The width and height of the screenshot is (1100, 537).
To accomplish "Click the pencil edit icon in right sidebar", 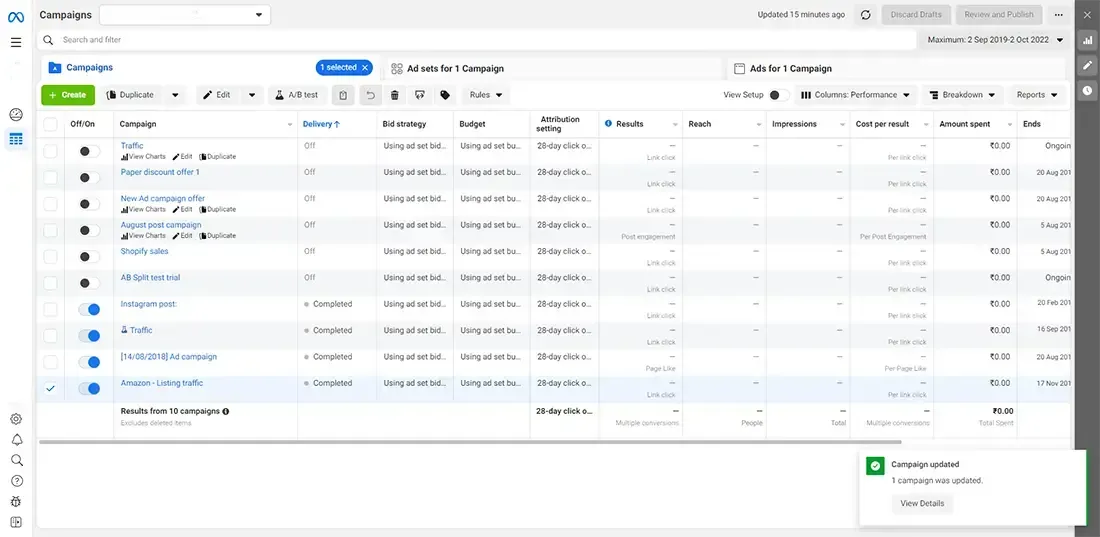I will (1087, 65).
